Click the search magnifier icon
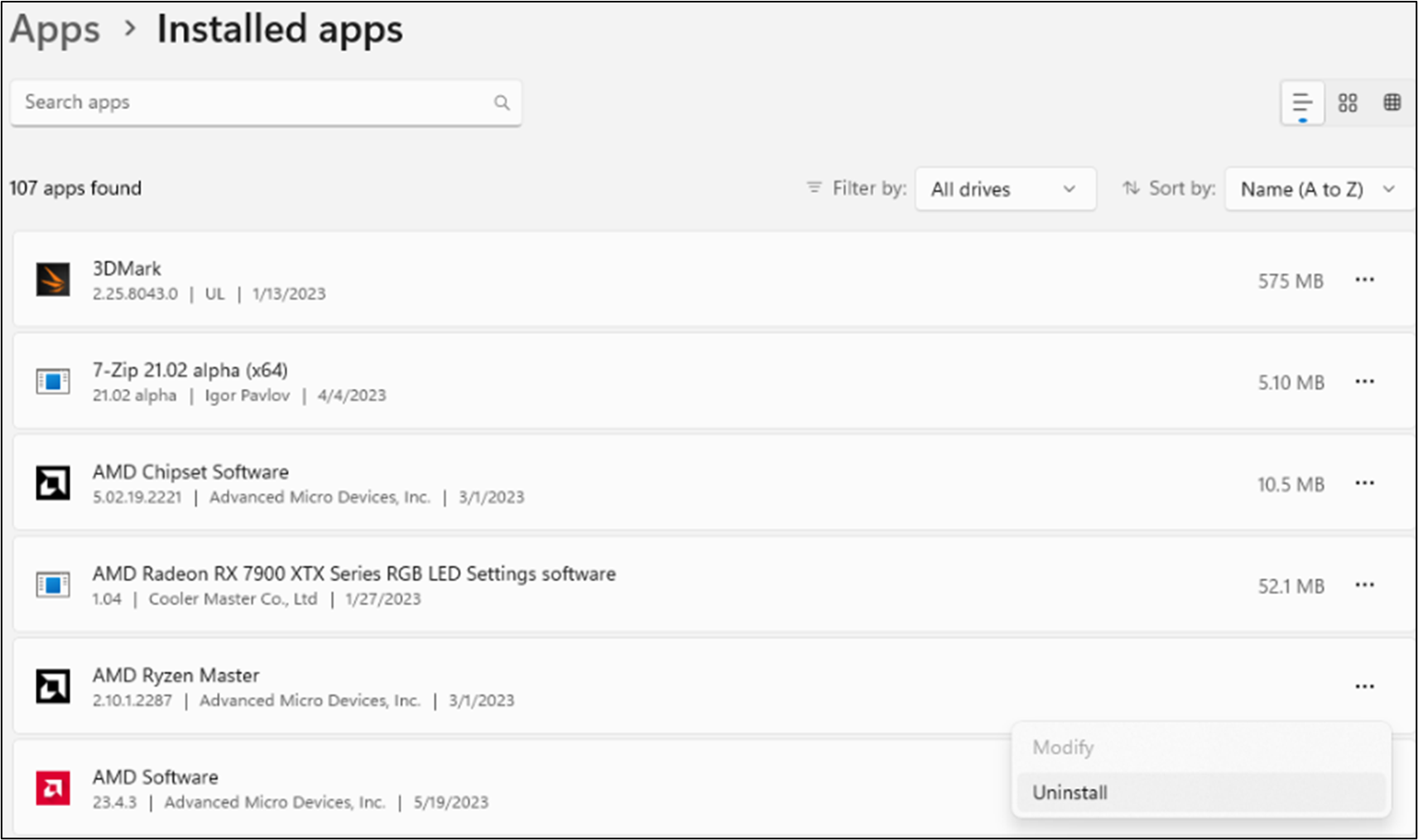 [x=502, y=103]
